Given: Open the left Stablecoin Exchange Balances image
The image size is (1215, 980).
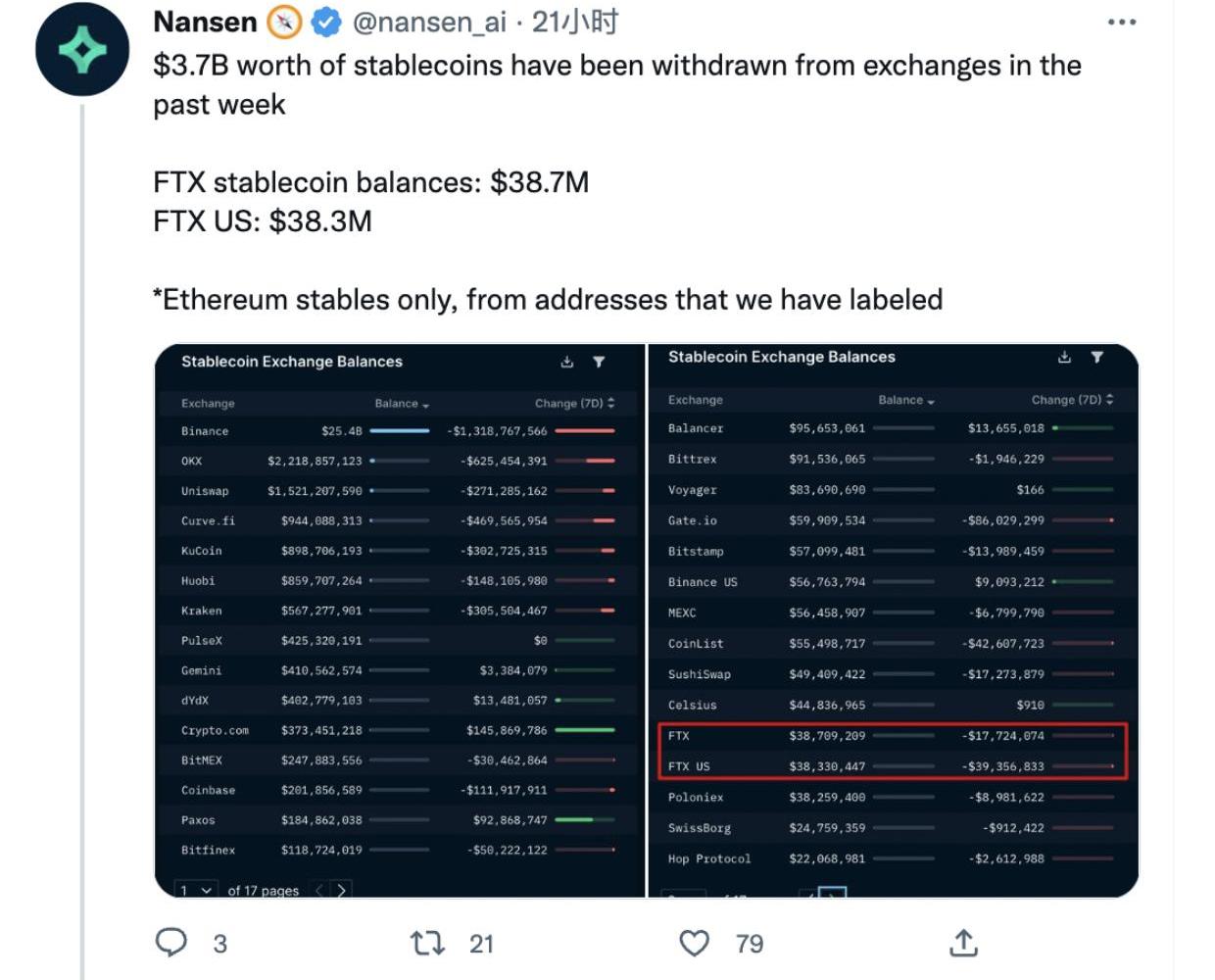Looking at the screenshot, I should tap(400, 627).
